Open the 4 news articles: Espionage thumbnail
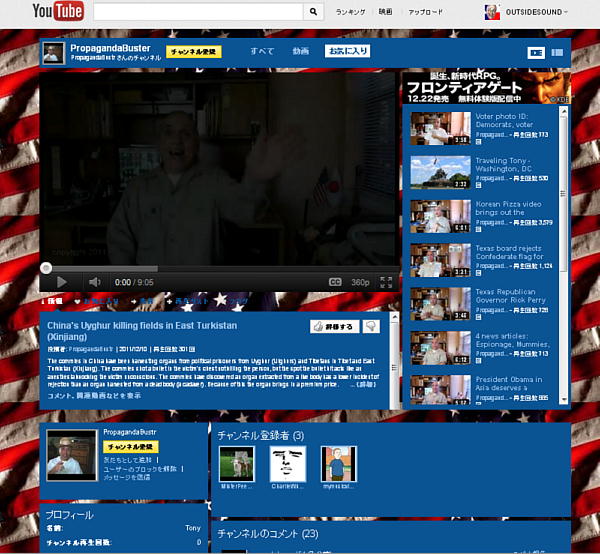Image resolution: width=600 pixels, height=554 pixels. (x=440, y=348)
